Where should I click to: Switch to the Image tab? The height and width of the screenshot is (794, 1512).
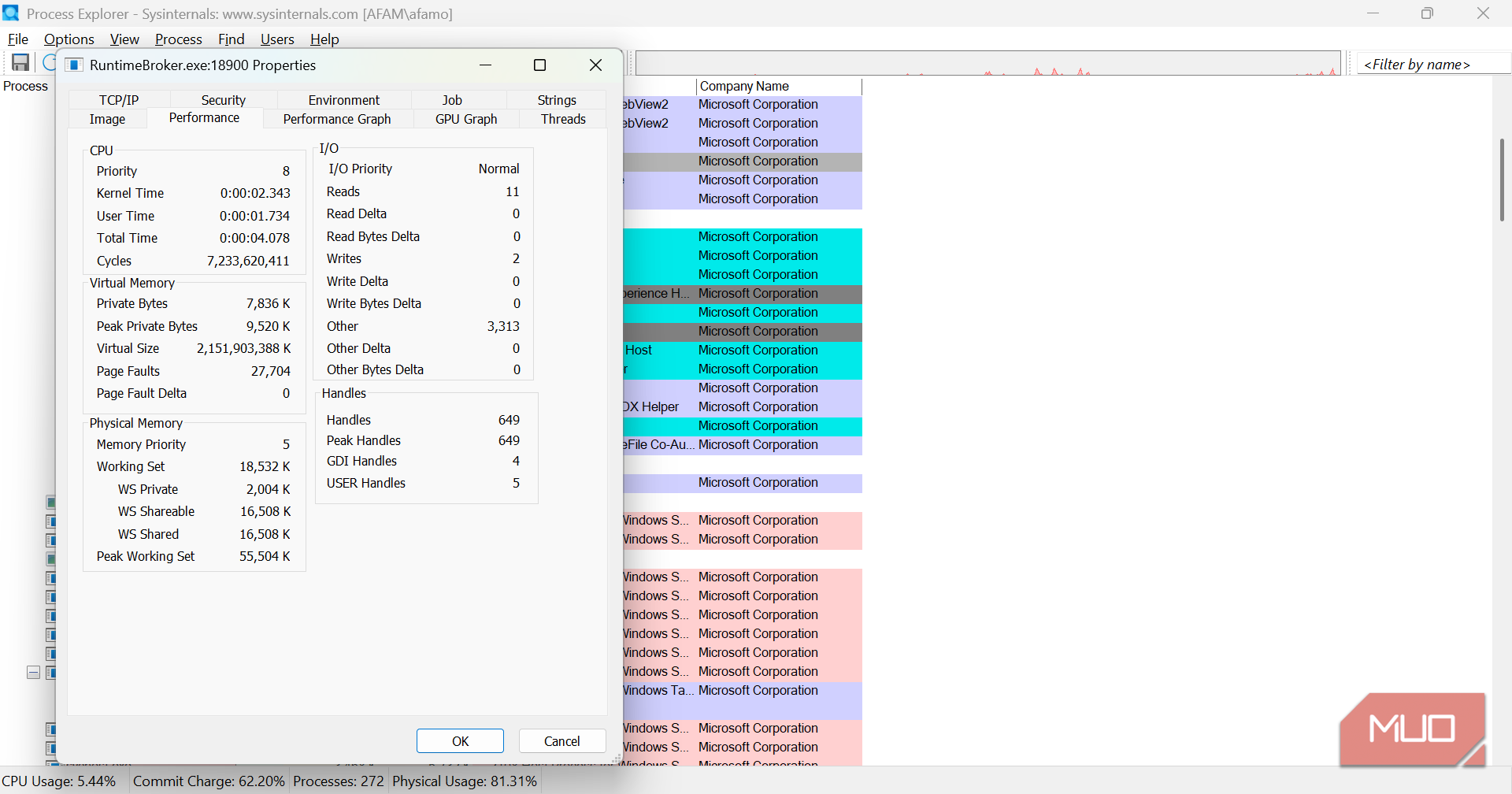(x=107, y=119)
